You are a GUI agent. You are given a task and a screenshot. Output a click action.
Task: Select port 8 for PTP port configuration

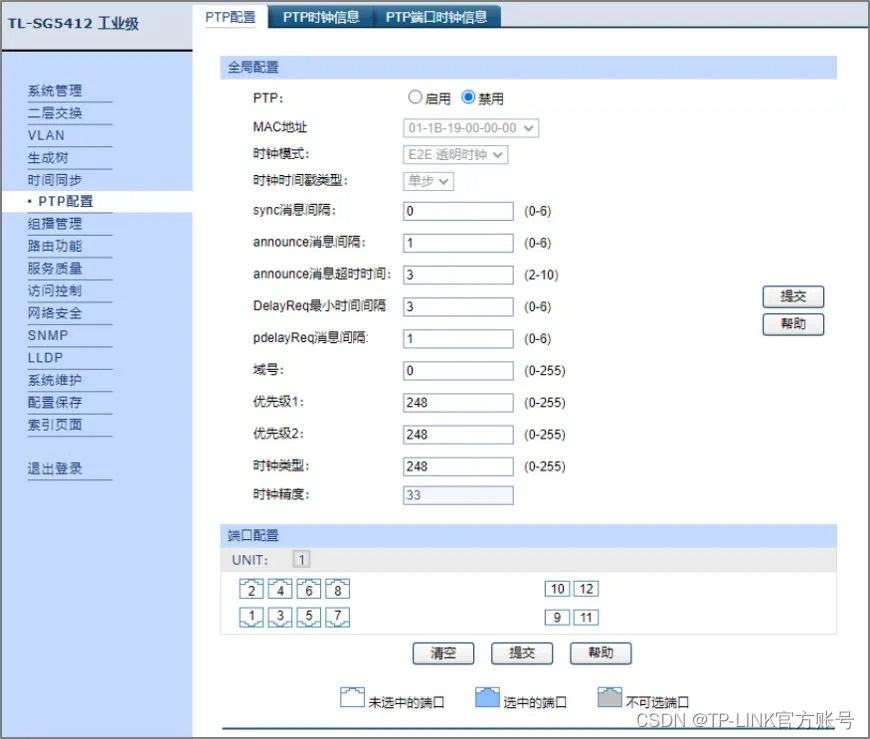click(337, 589)
